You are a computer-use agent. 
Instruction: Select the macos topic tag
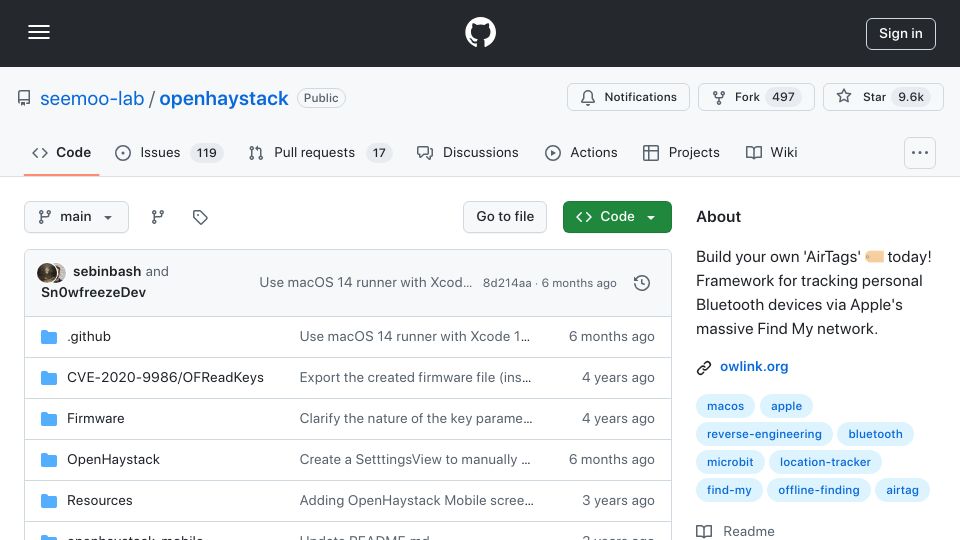725,406
